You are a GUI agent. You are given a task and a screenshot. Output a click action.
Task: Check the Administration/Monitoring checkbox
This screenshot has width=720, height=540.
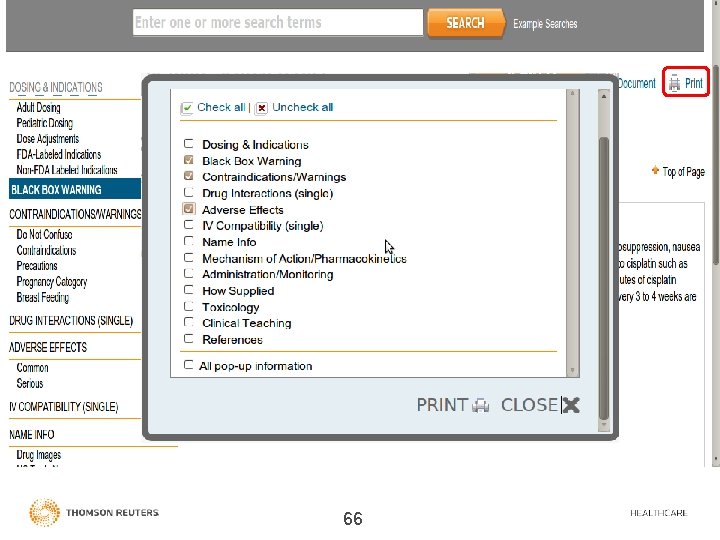click(x=188, y=273)
